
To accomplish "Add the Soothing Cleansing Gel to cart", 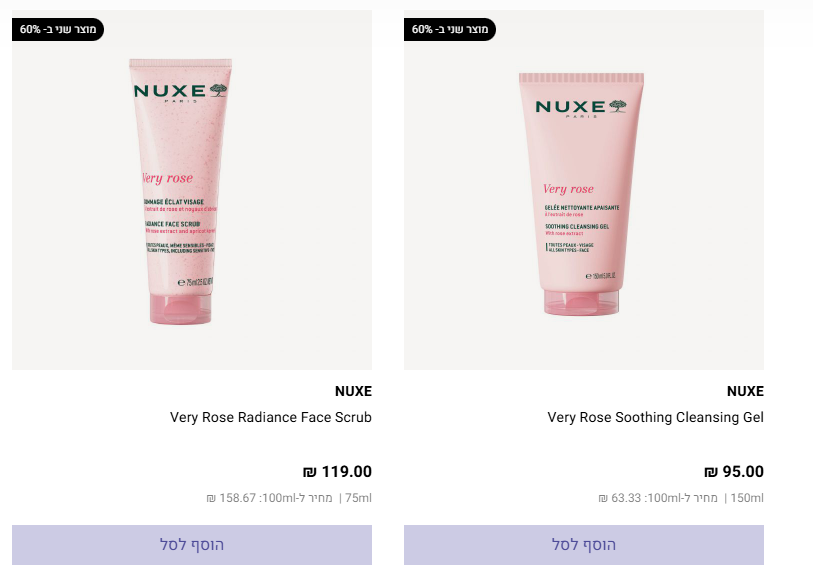I will tap(584, 545).
